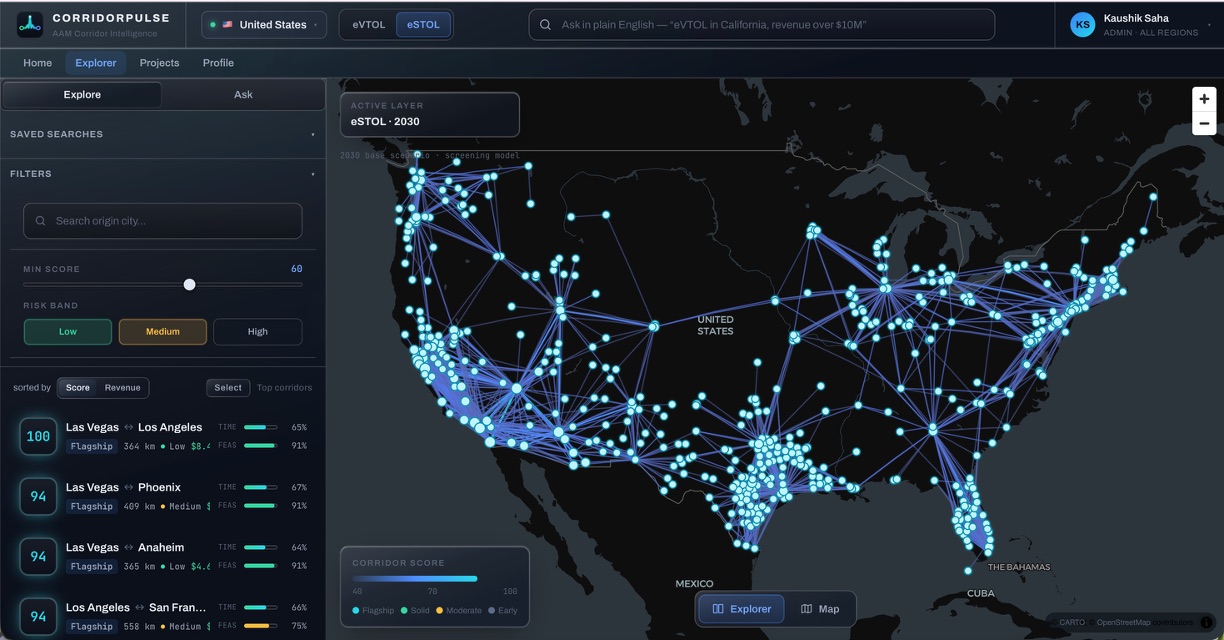Open Kaushik Saha account name

1136,18
